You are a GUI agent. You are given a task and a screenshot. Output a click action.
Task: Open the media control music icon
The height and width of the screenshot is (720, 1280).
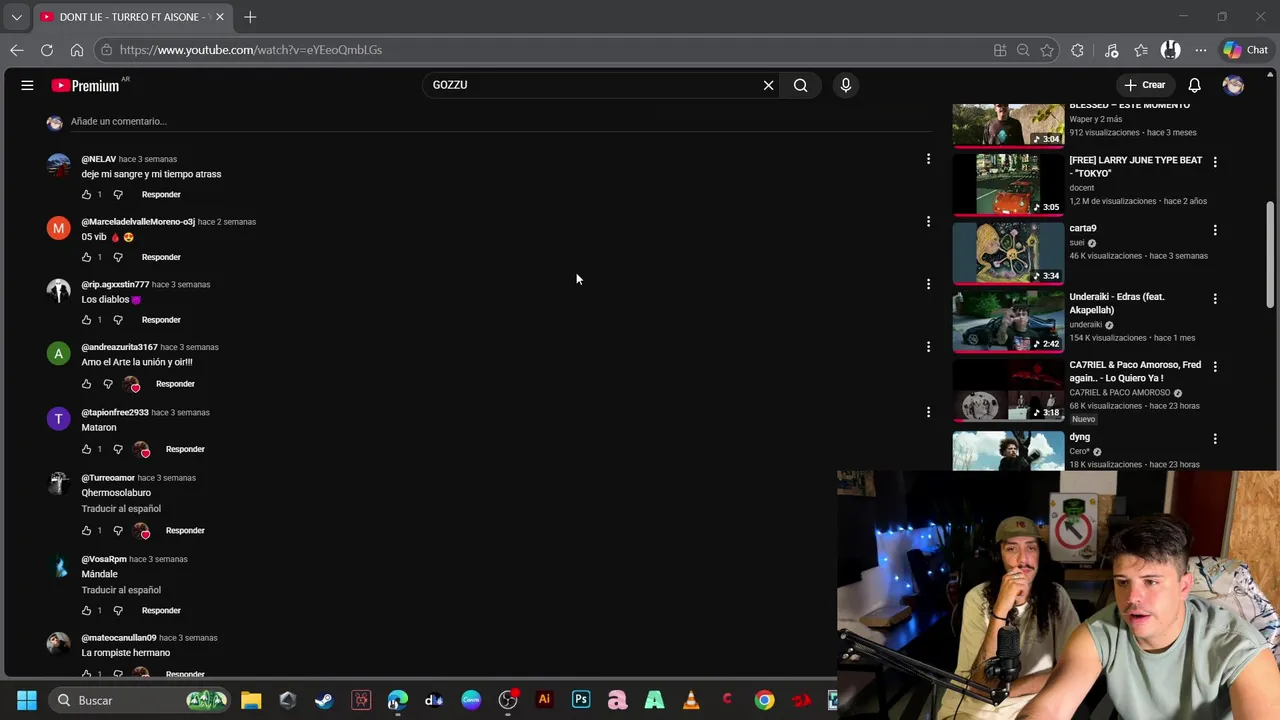[x=1111, y=50]
